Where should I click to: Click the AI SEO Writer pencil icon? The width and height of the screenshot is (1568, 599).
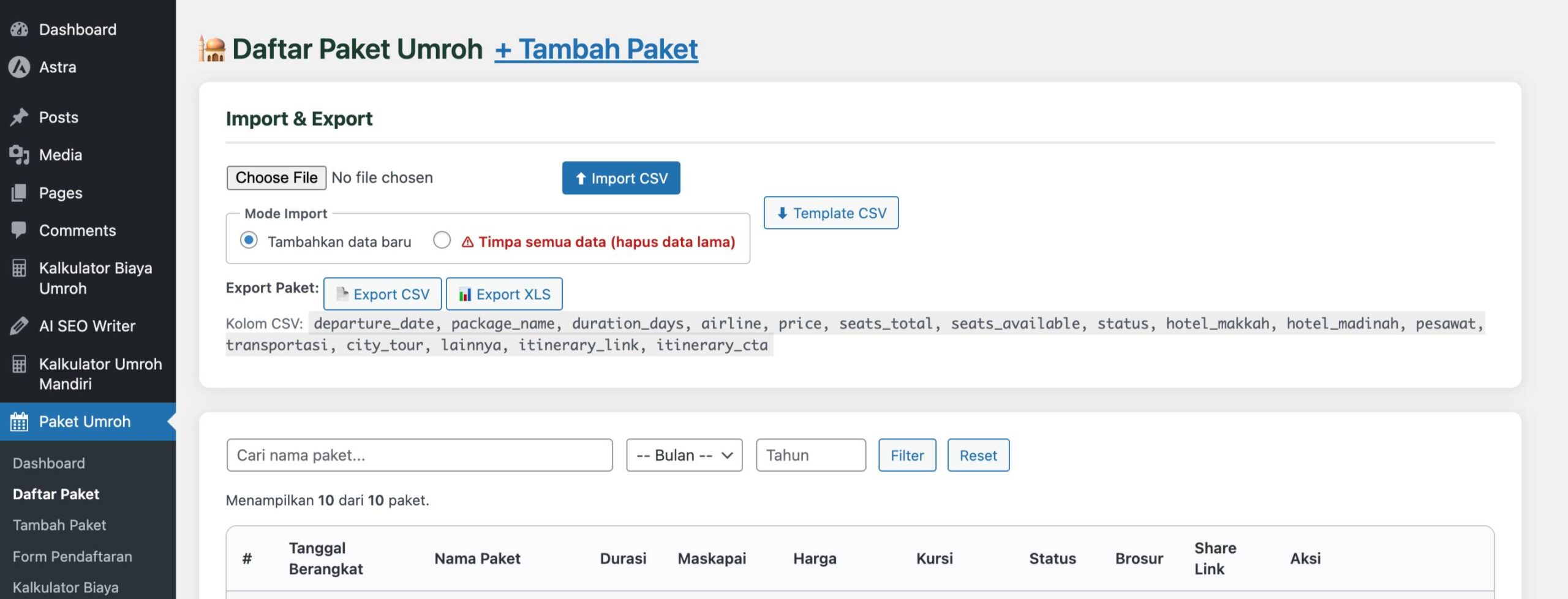[x=19, y=326]
